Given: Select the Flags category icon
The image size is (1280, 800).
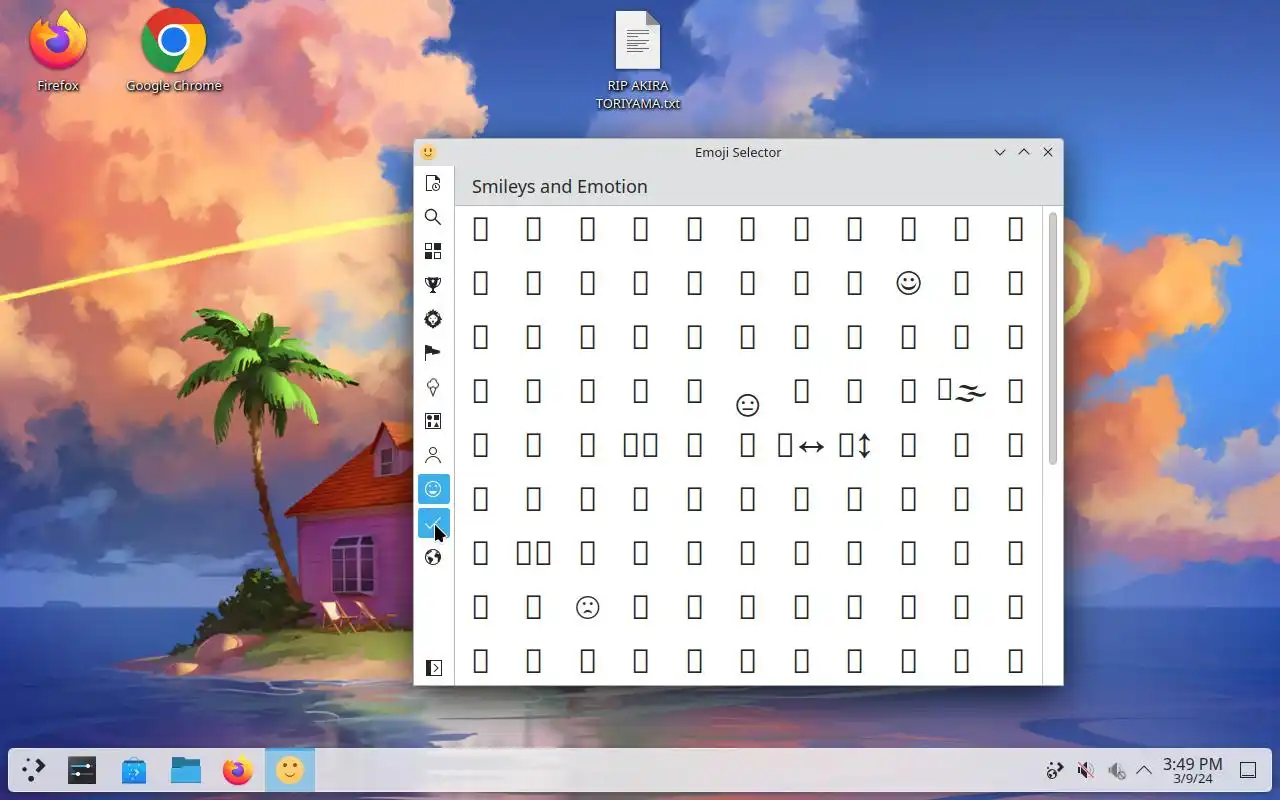Looking at the screenshot, I should pos(433,353).
